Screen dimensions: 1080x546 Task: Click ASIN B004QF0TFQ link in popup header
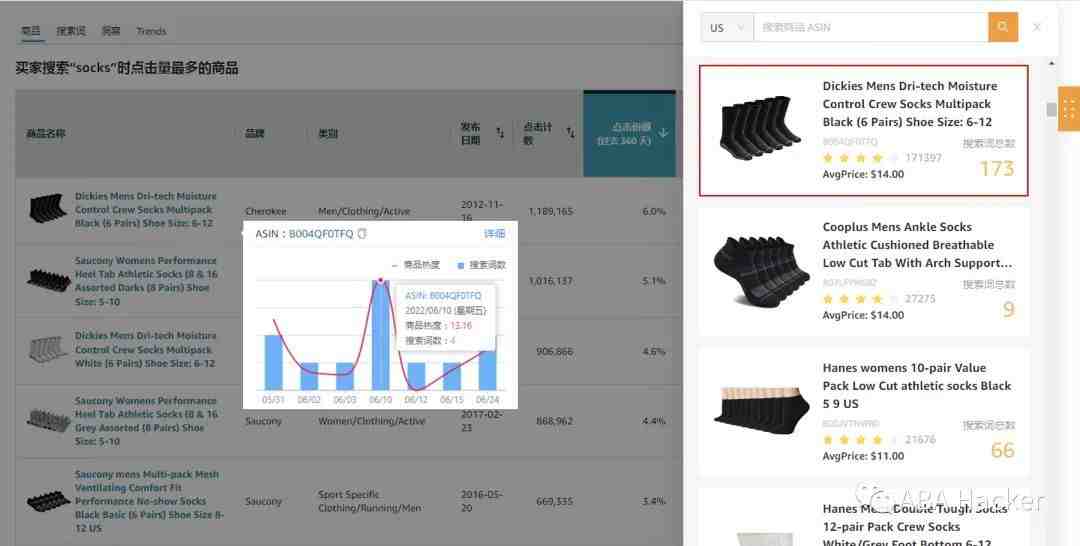click(320, 233)
